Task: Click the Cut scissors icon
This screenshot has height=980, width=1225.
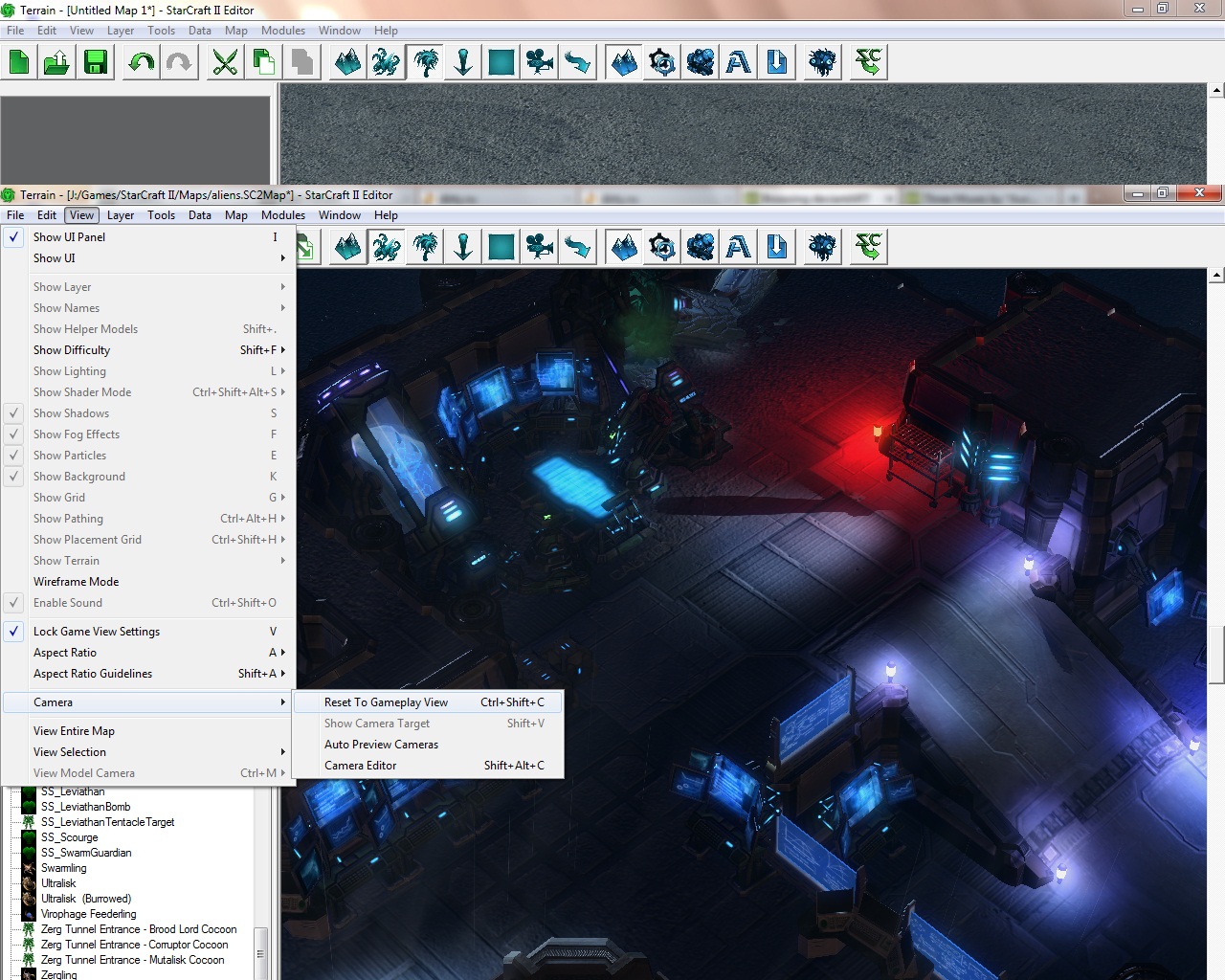Action: pyautogui.click(x=225, y=63)
